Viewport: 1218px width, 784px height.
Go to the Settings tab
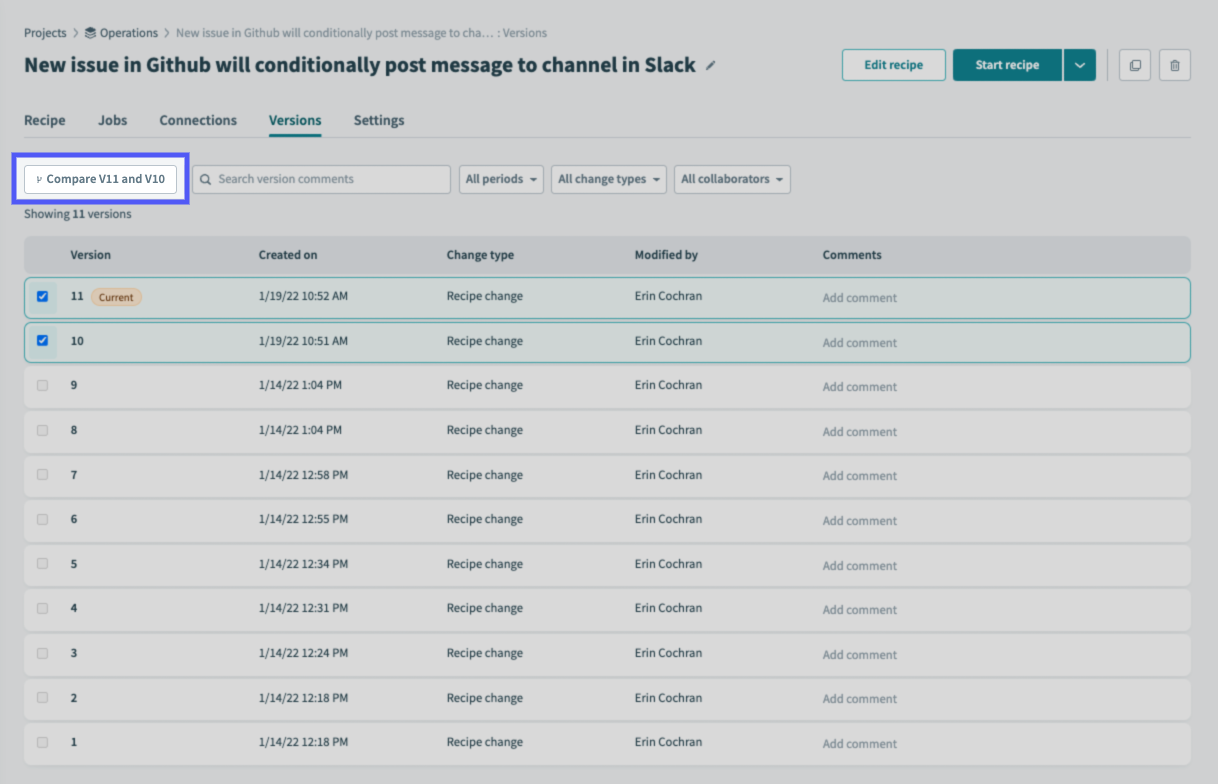click(x=379, y=120)
